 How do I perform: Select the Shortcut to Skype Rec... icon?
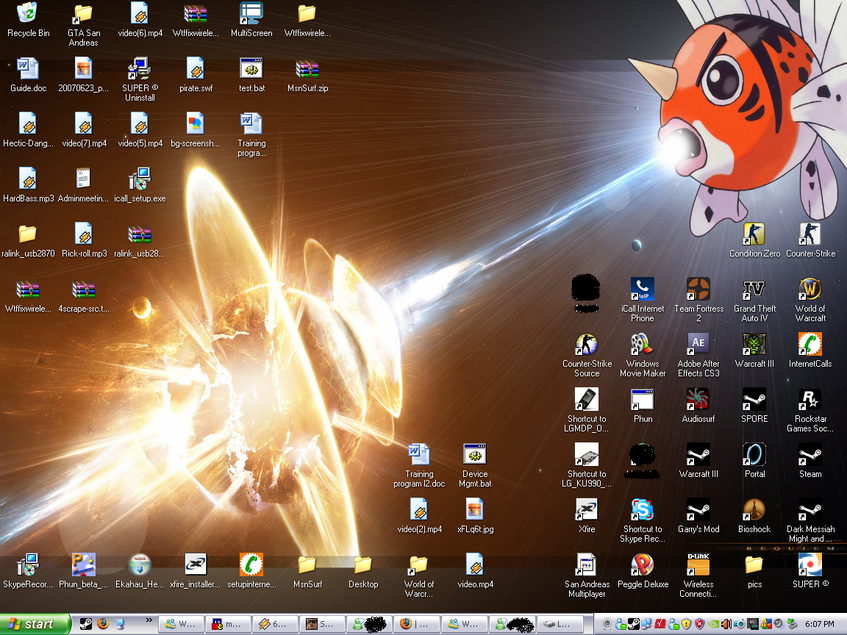coord(642,520)
